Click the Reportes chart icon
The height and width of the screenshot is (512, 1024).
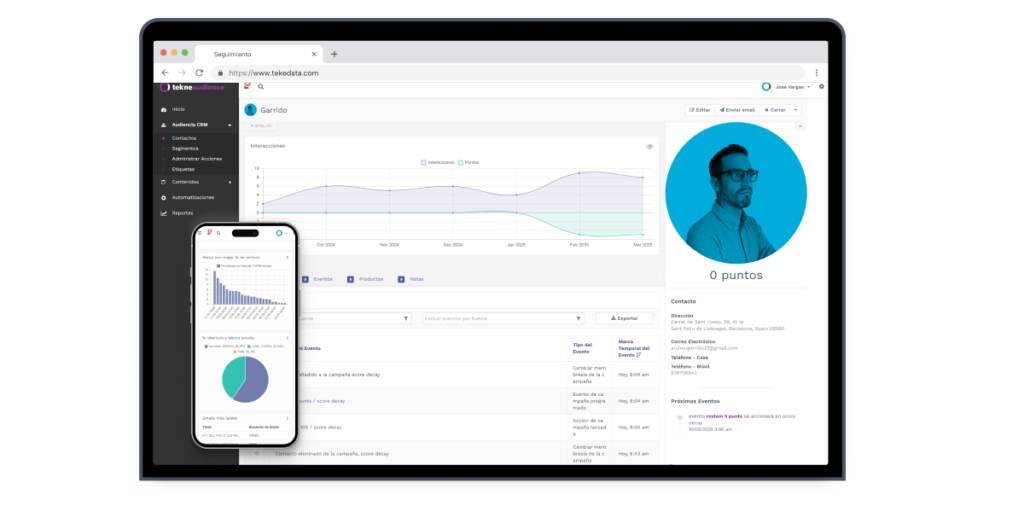[164, 213]
